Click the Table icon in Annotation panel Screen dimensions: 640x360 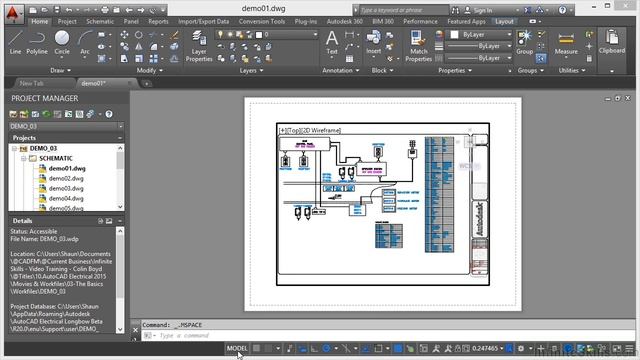click(x=349, y=59)
